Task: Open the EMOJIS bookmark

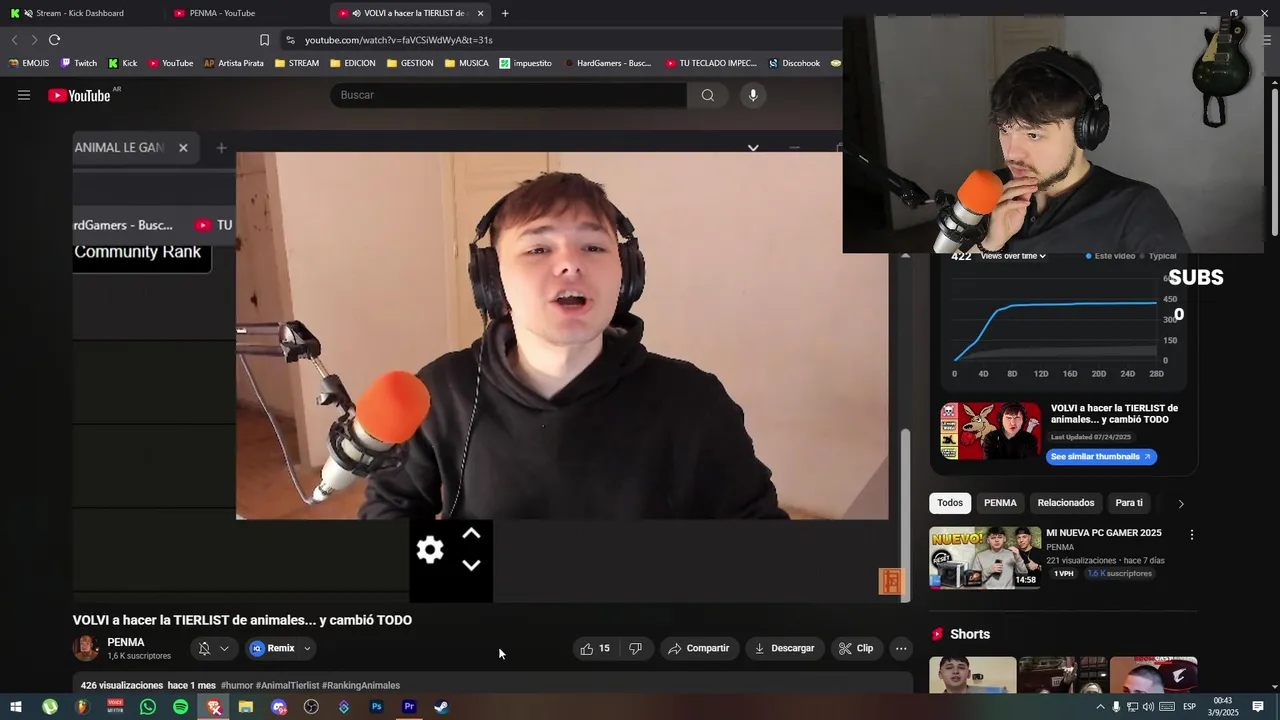Action: coord(29,63)
